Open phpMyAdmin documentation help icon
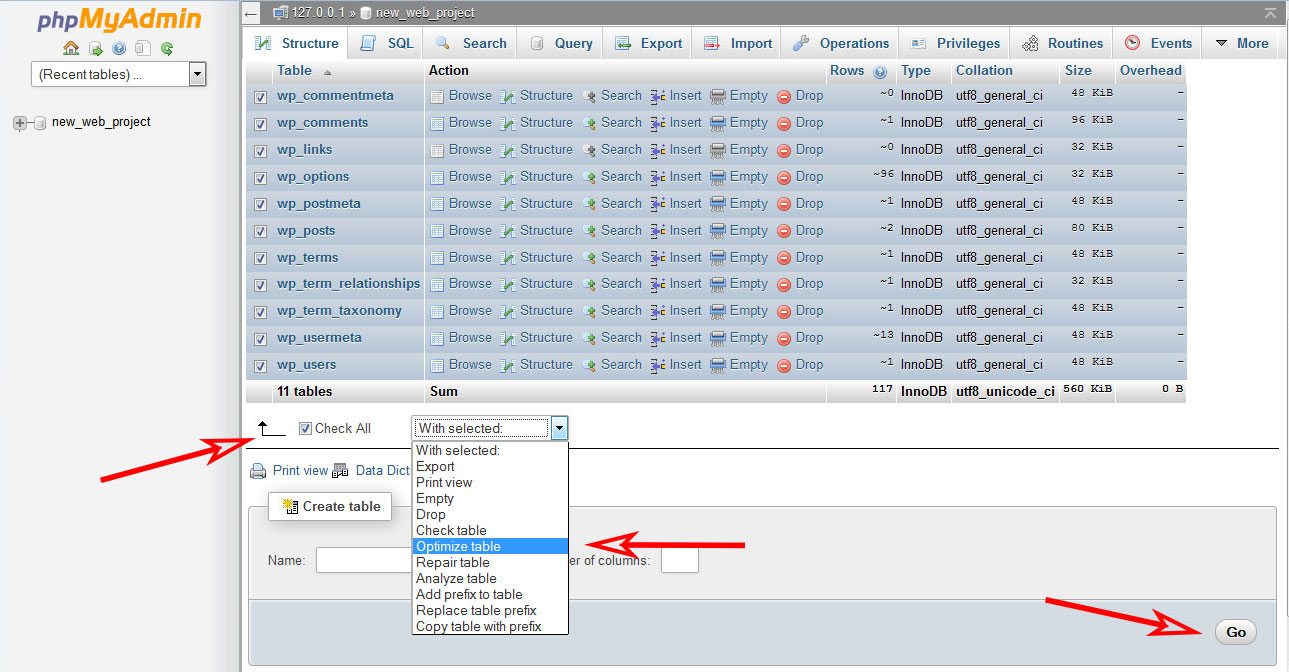Screen dimensions: 1289x672 coord(118,47)
